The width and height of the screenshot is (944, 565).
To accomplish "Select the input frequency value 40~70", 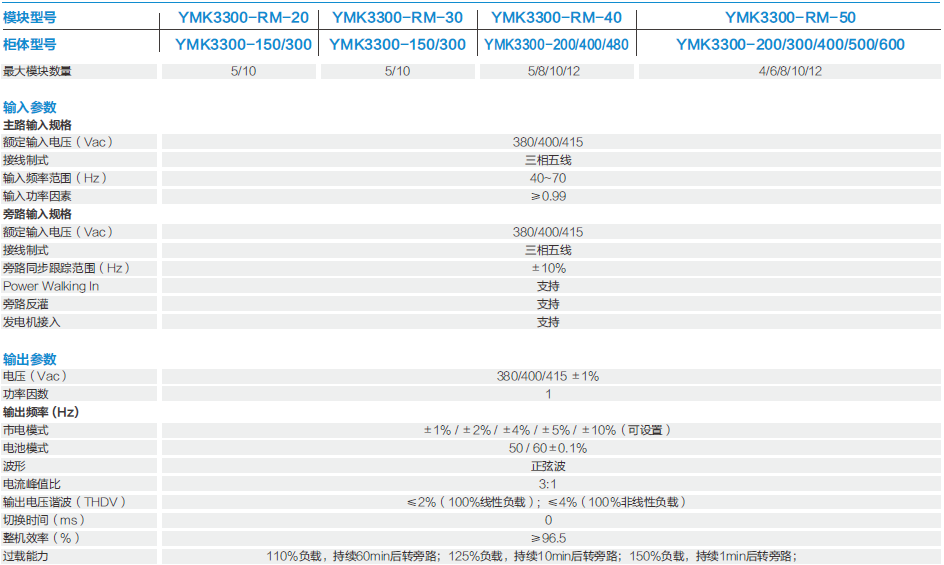I will (548, 178).
